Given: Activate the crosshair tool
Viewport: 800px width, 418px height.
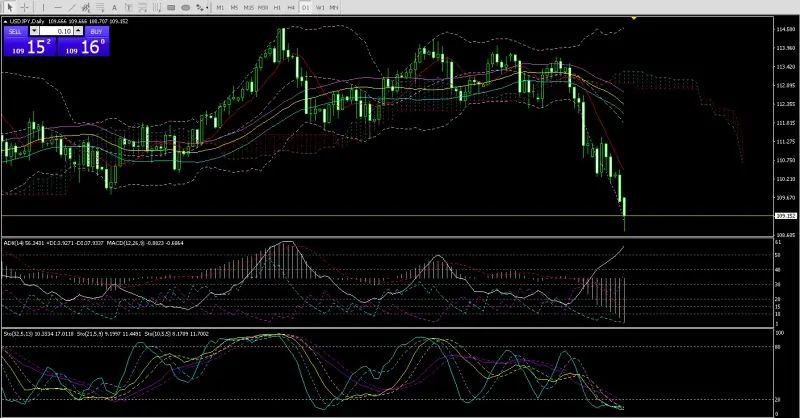Looking at the screenshot, I should [24, 7].
